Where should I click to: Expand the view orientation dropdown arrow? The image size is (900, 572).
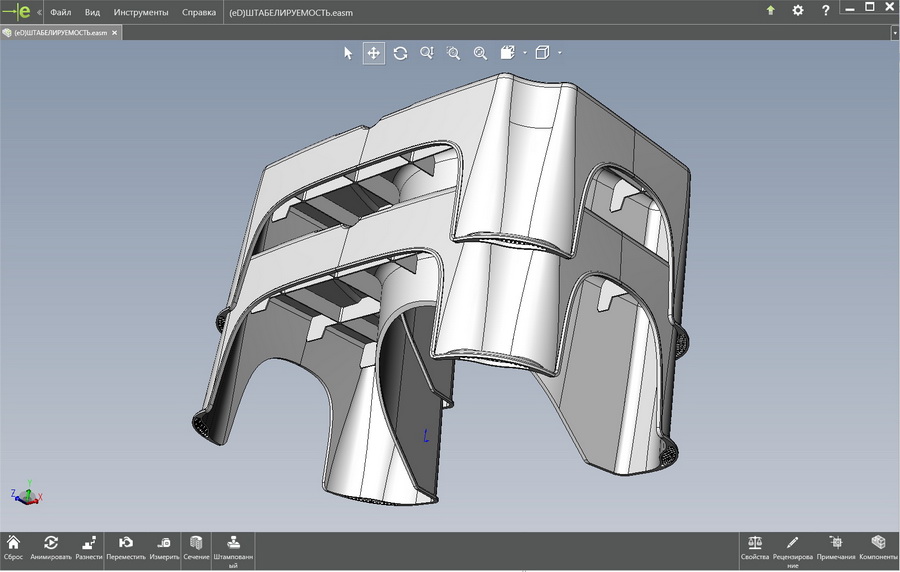coord(525,53)
